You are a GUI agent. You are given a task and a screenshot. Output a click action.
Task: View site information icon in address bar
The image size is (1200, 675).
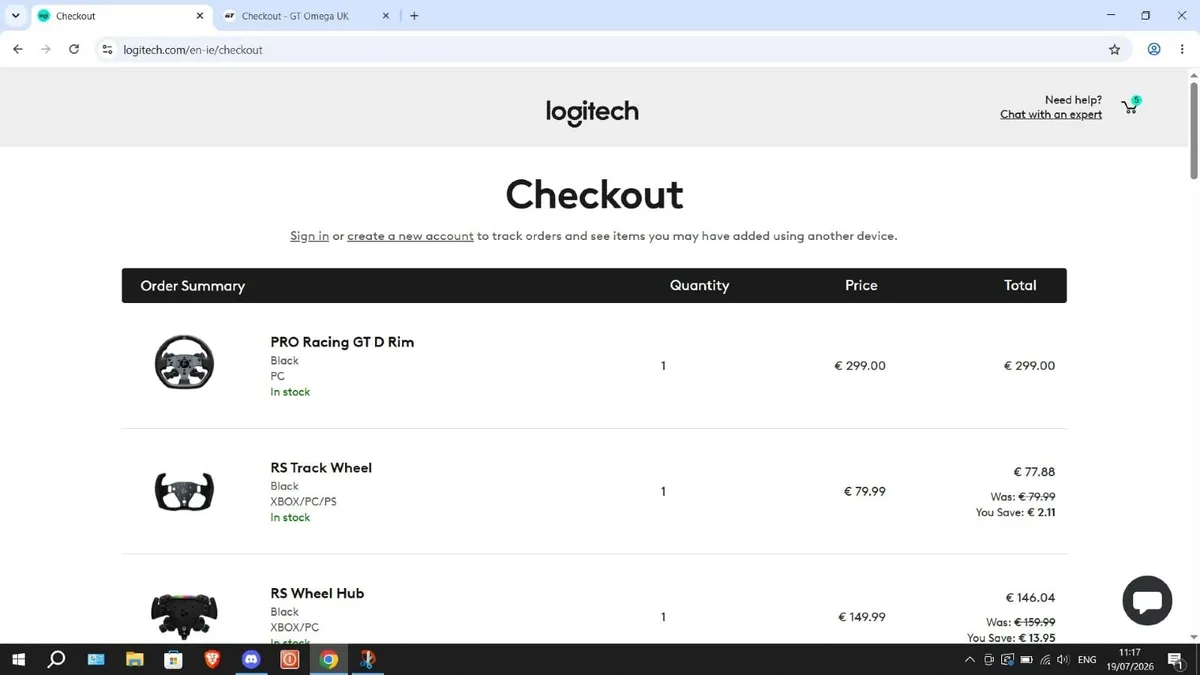[108, 49]
